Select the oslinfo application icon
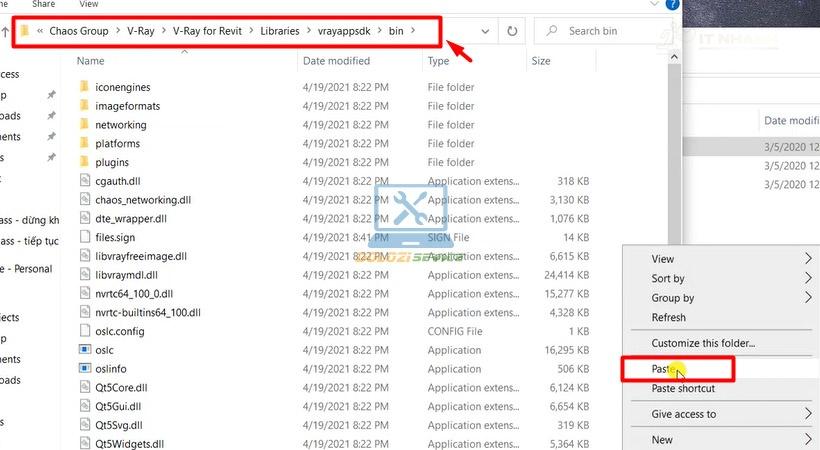Image resolution: width=820 pixels, height=450 pixels. (x=85, y=368)
